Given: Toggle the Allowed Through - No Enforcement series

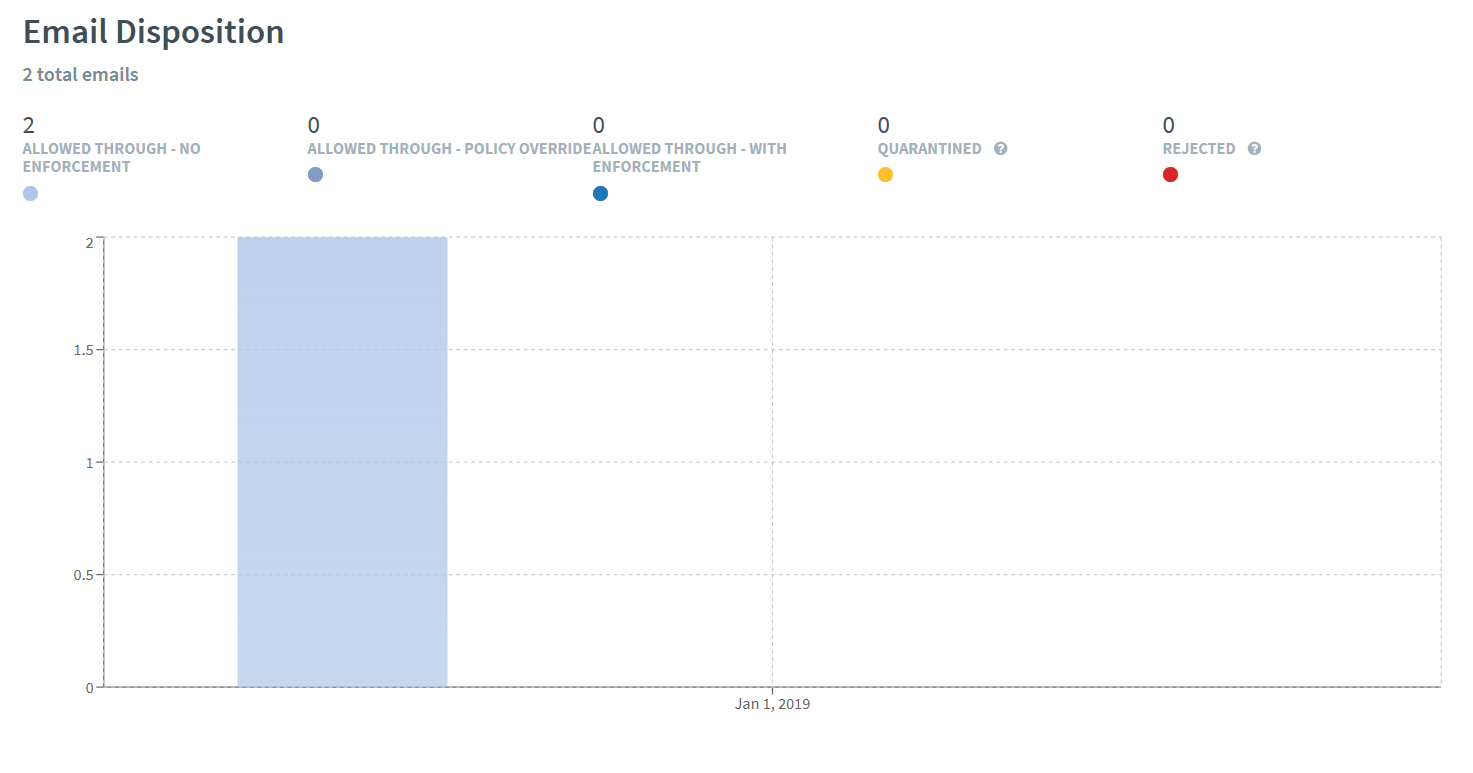Looking at the screenshot, I should tap(111, 157).
